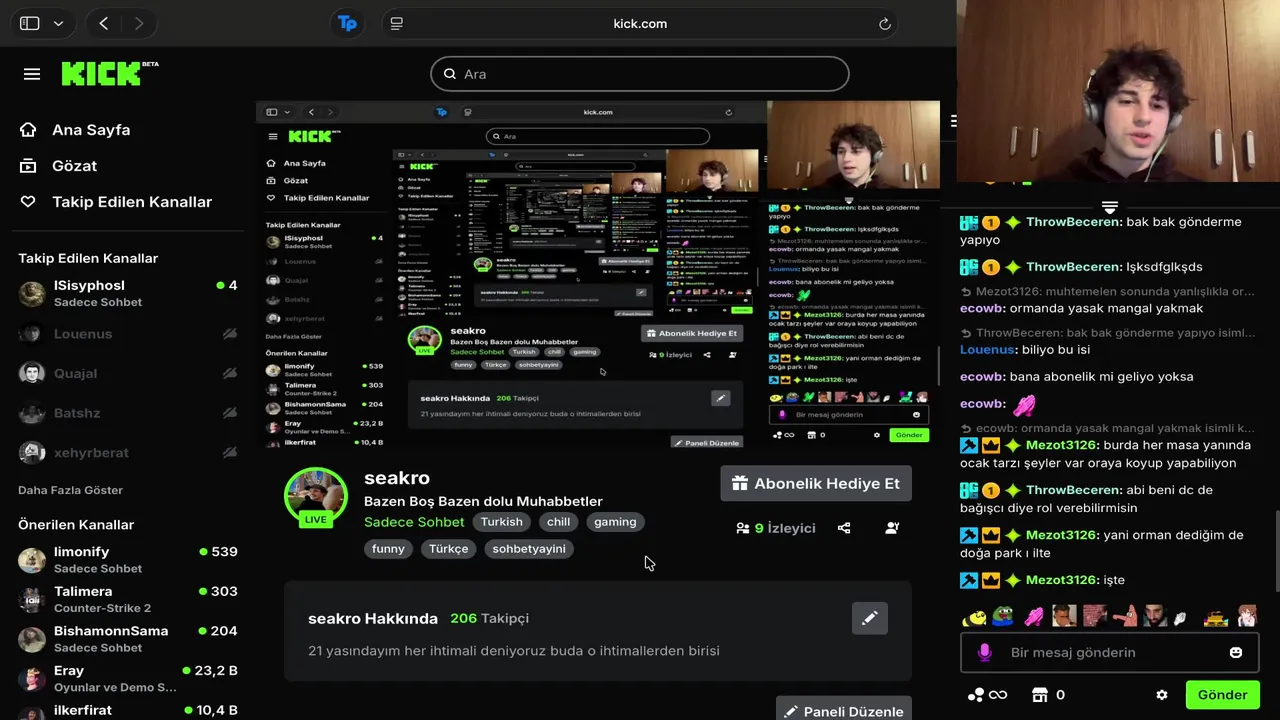
Task: Open Gözat in the sidebar
Action: [x=74, y=166]
